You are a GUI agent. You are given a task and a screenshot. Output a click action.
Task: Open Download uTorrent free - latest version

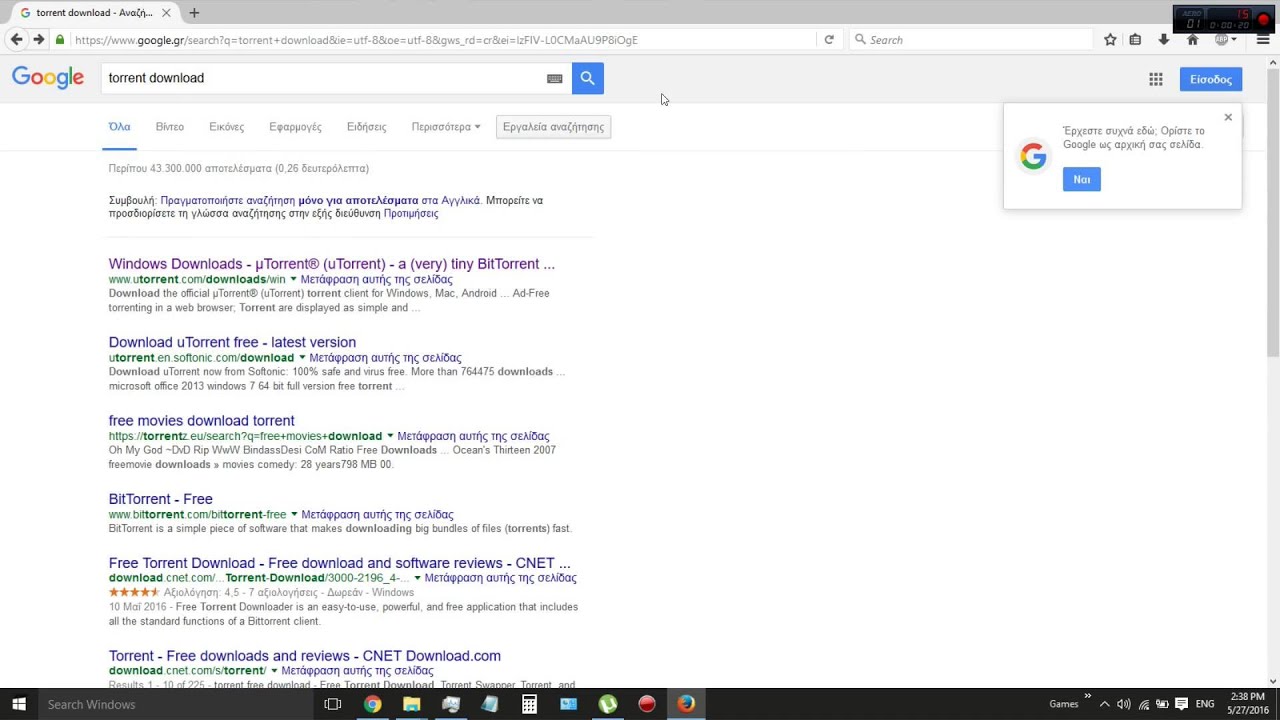(x=232, y=342)
